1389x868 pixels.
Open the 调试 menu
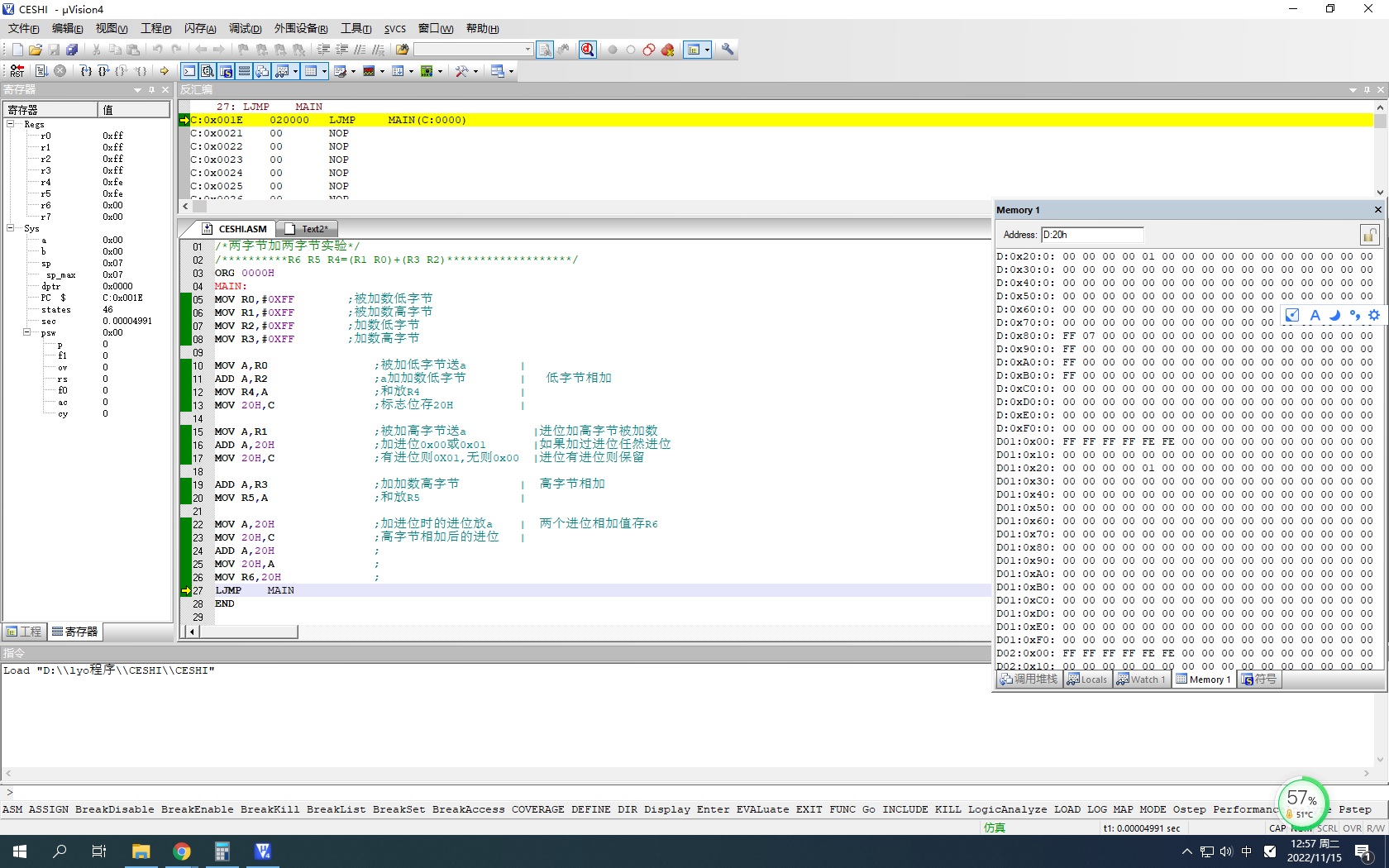click(245, 29)
